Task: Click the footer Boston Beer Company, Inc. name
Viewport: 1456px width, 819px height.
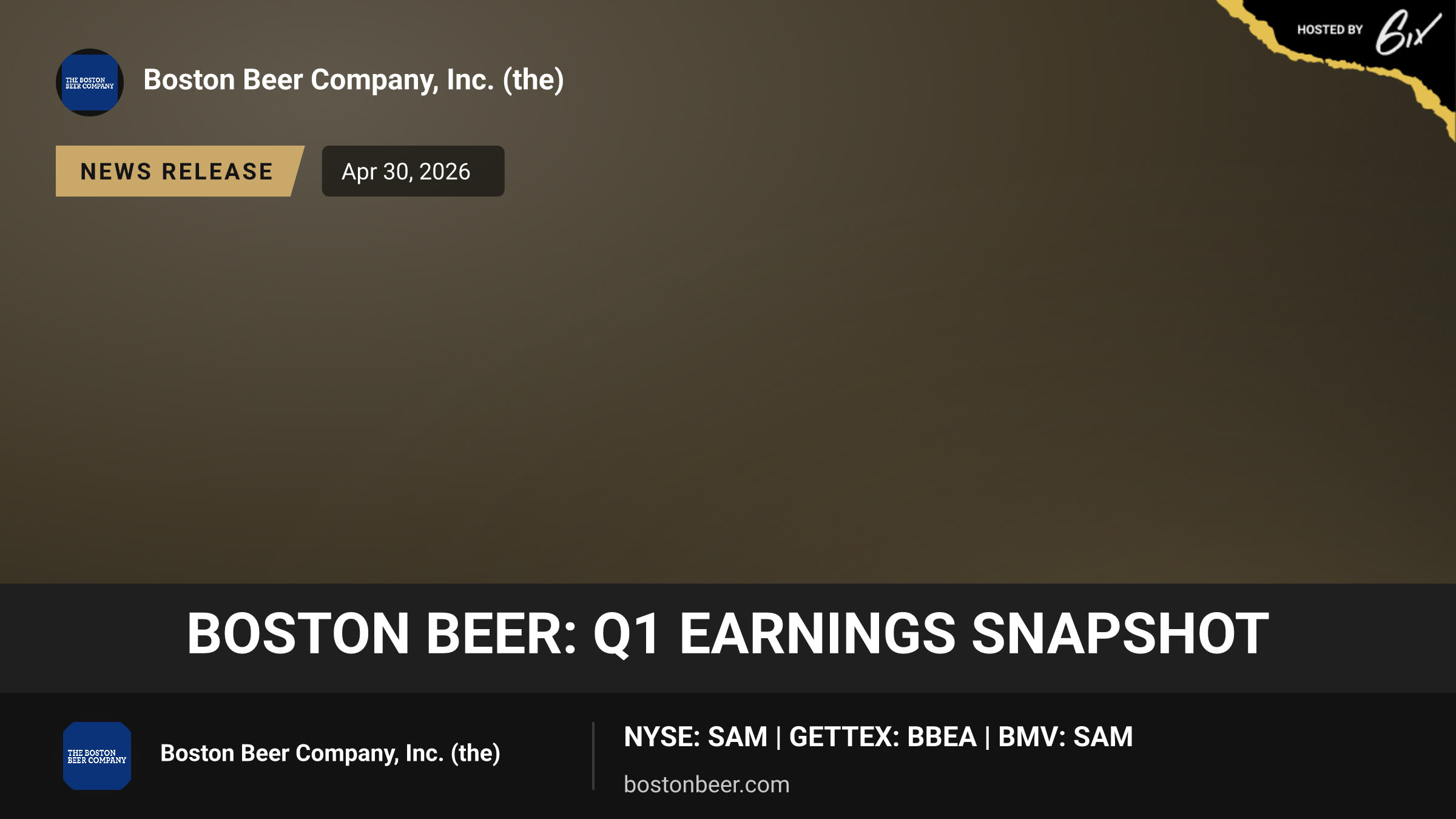Action: click(330, 753)
